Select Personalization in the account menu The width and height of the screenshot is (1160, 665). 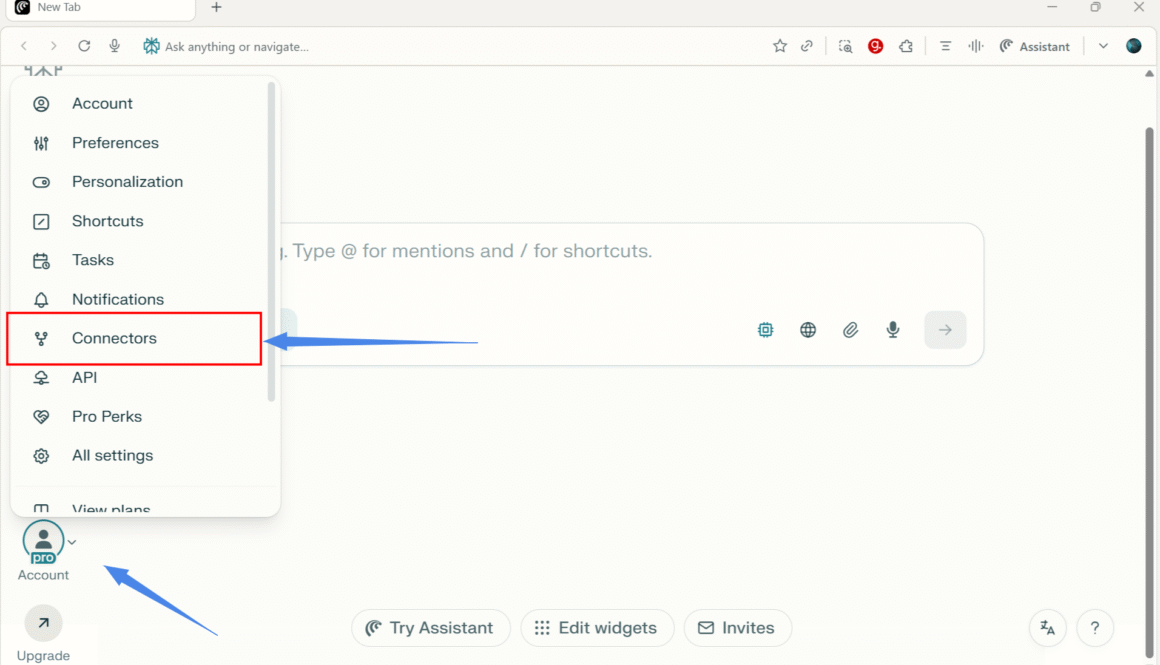pyautogui.click(x=127, y=182)
